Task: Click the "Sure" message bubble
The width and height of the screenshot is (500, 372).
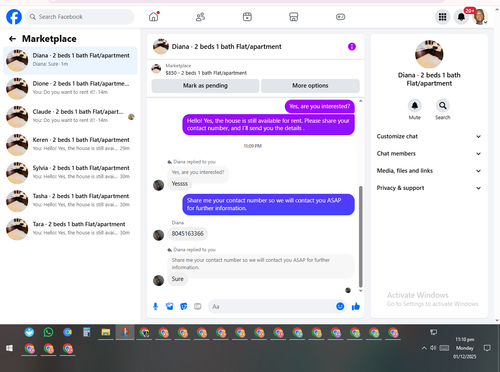Action: [178, 279]
